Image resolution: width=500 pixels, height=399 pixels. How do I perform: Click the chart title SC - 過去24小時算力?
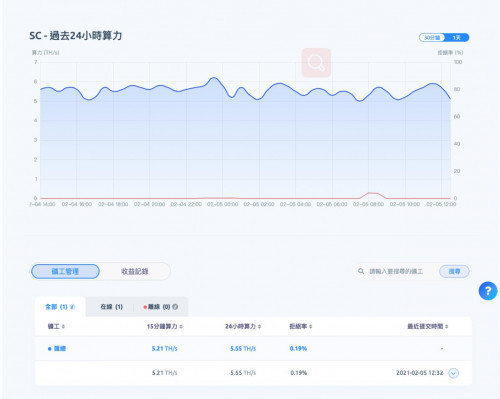click(76, 36)
